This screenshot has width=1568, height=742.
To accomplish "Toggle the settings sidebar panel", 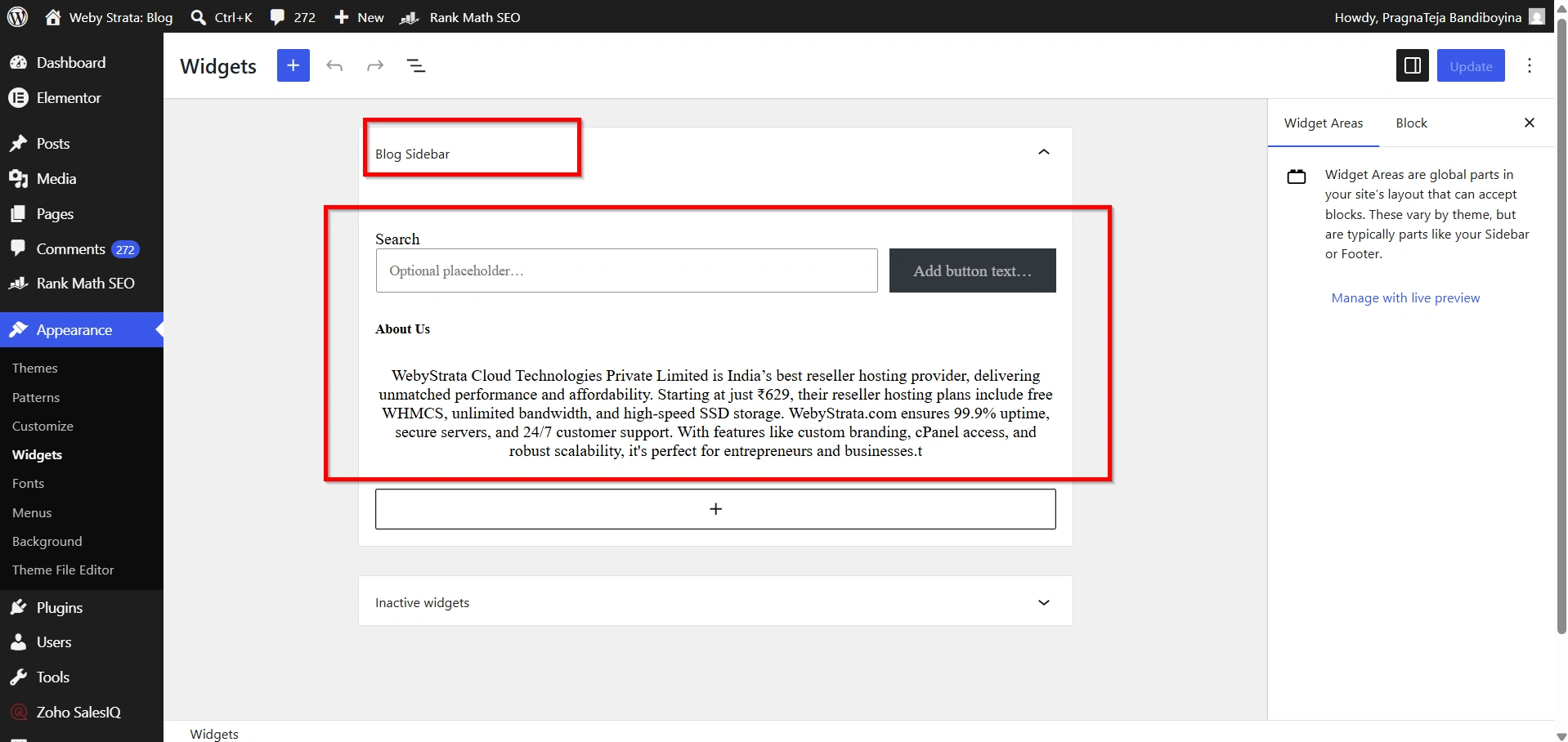I will pos(1412,65).
